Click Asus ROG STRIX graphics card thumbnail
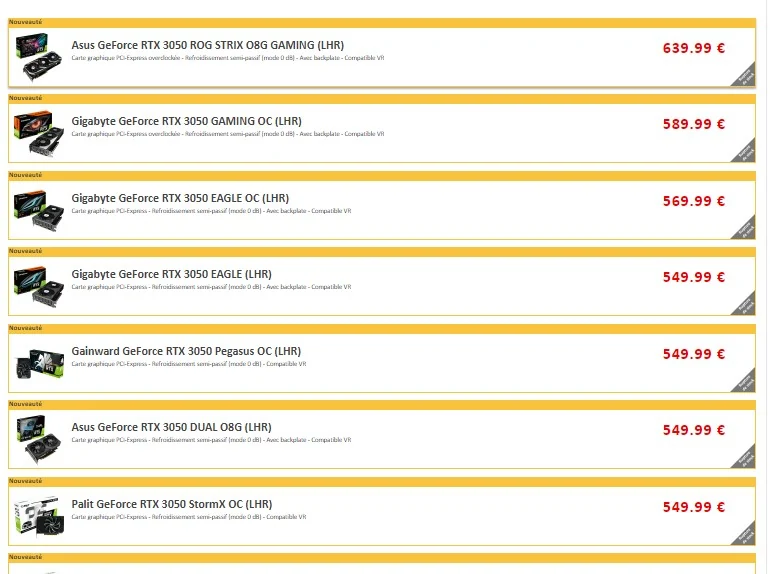 coord(39,57)
